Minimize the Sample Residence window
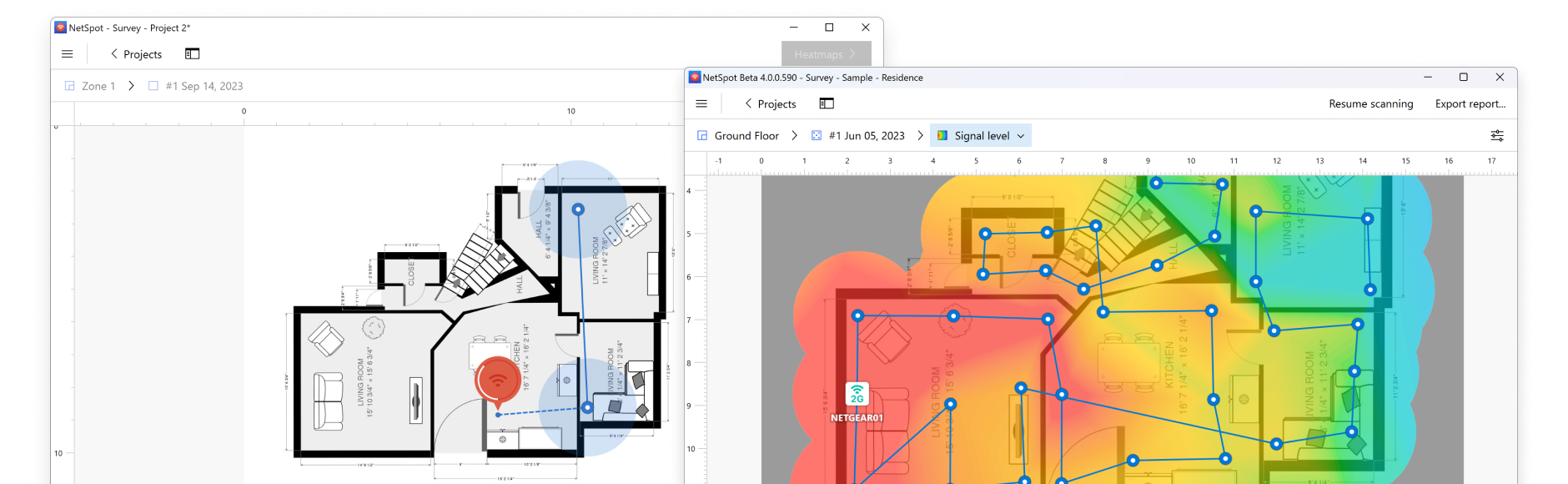This screenshot has width=1568, height=484. (x=1428, y=78)
